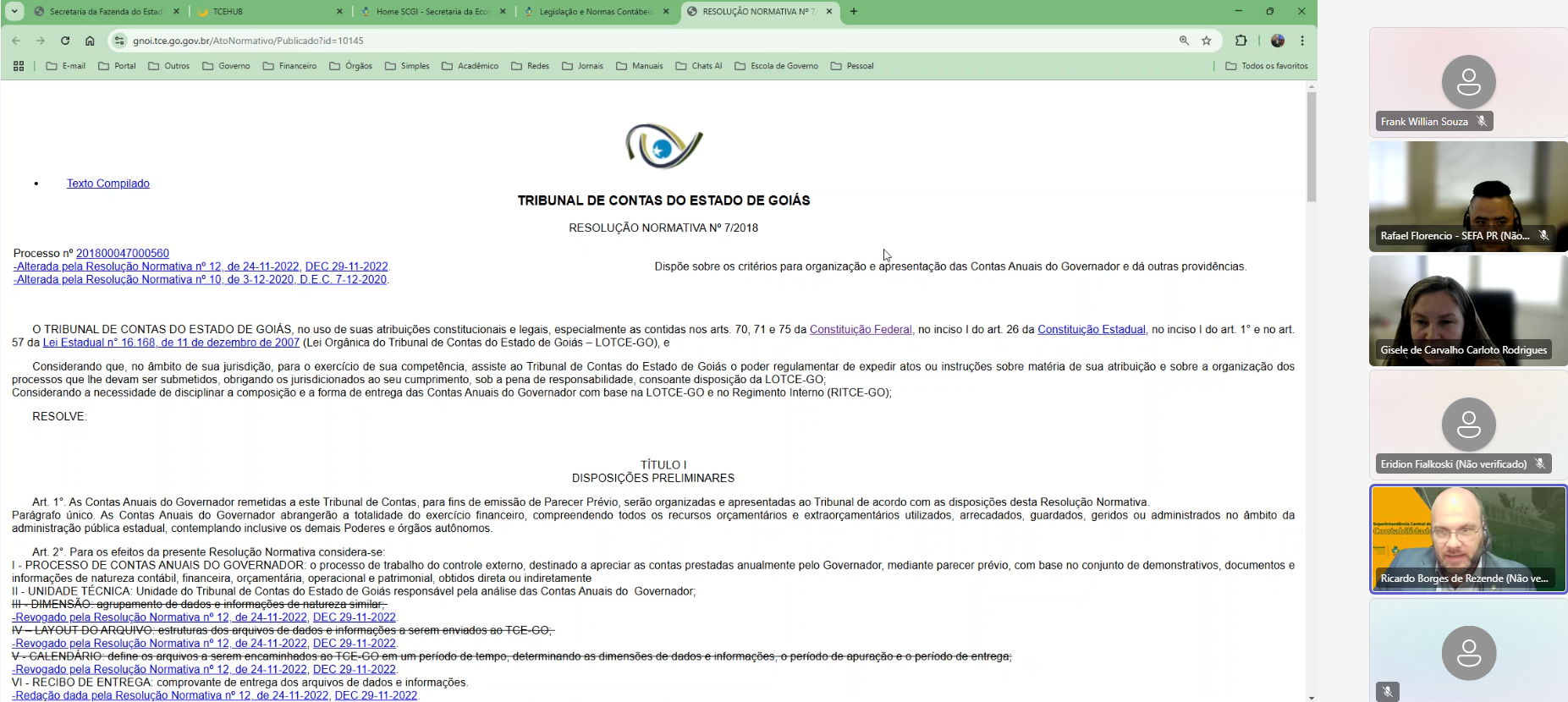The width and height of the screenshot is (1568, 702).
Task: Follow the Constituição Federal link
Action: 861,330
